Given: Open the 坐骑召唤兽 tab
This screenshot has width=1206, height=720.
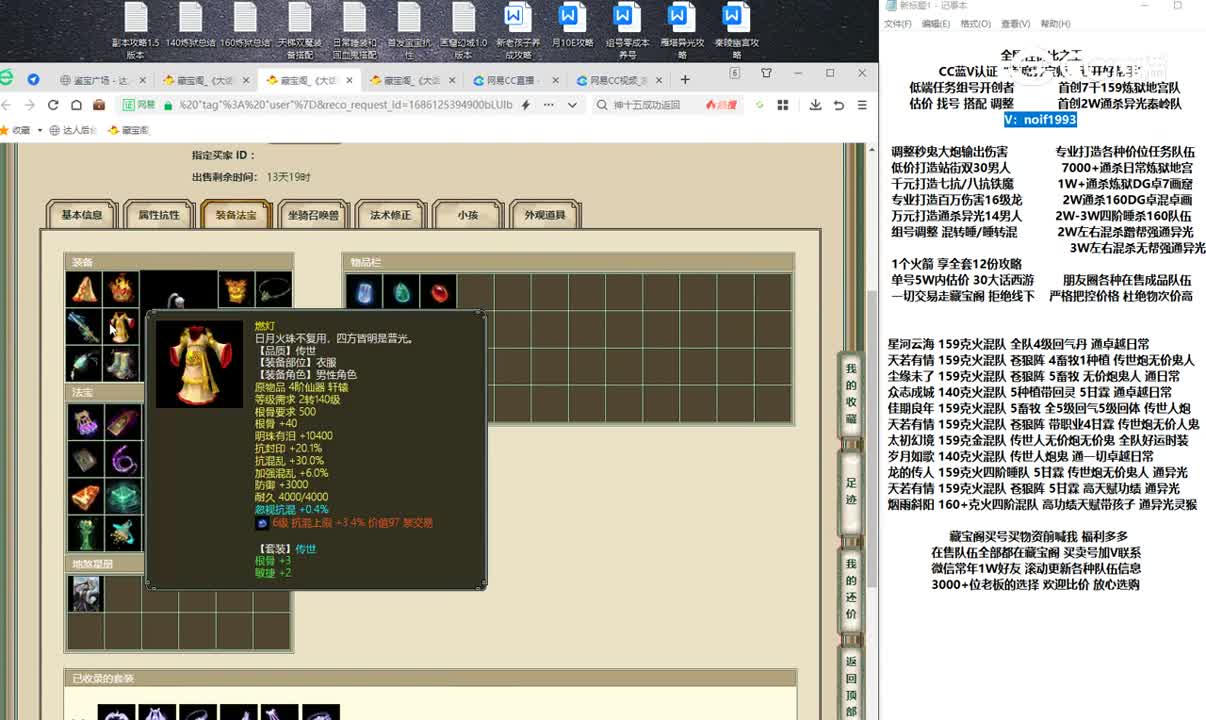Looking at the screenshot, I should click(x=313, y=215).
